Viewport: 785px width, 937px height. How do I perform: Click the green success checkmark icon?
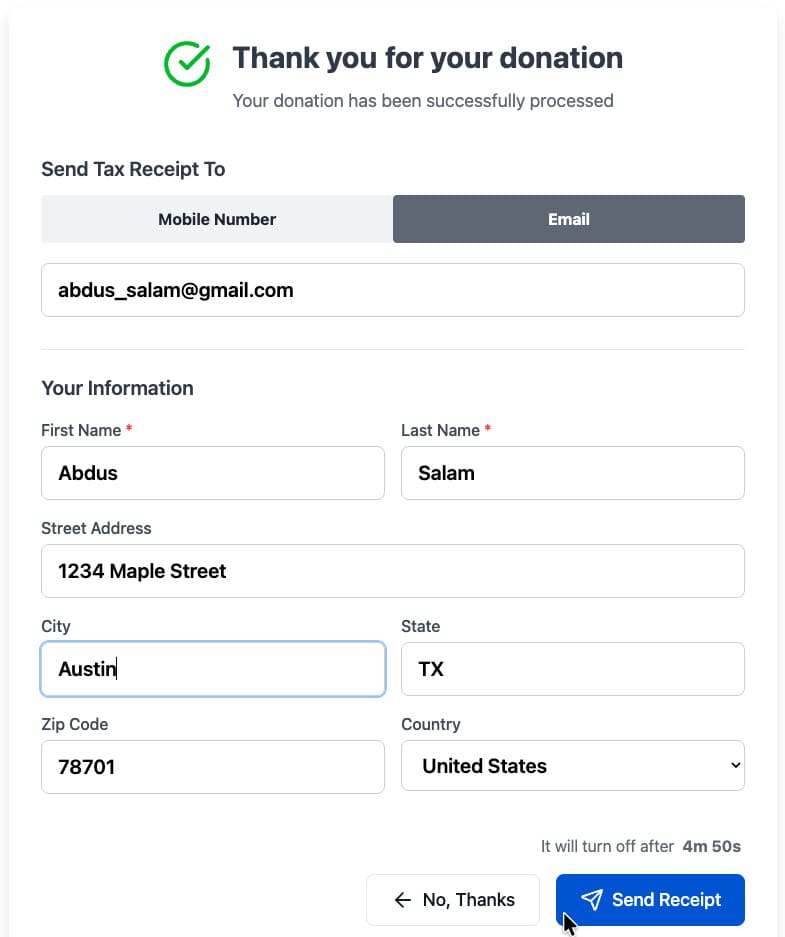point(187,64)
